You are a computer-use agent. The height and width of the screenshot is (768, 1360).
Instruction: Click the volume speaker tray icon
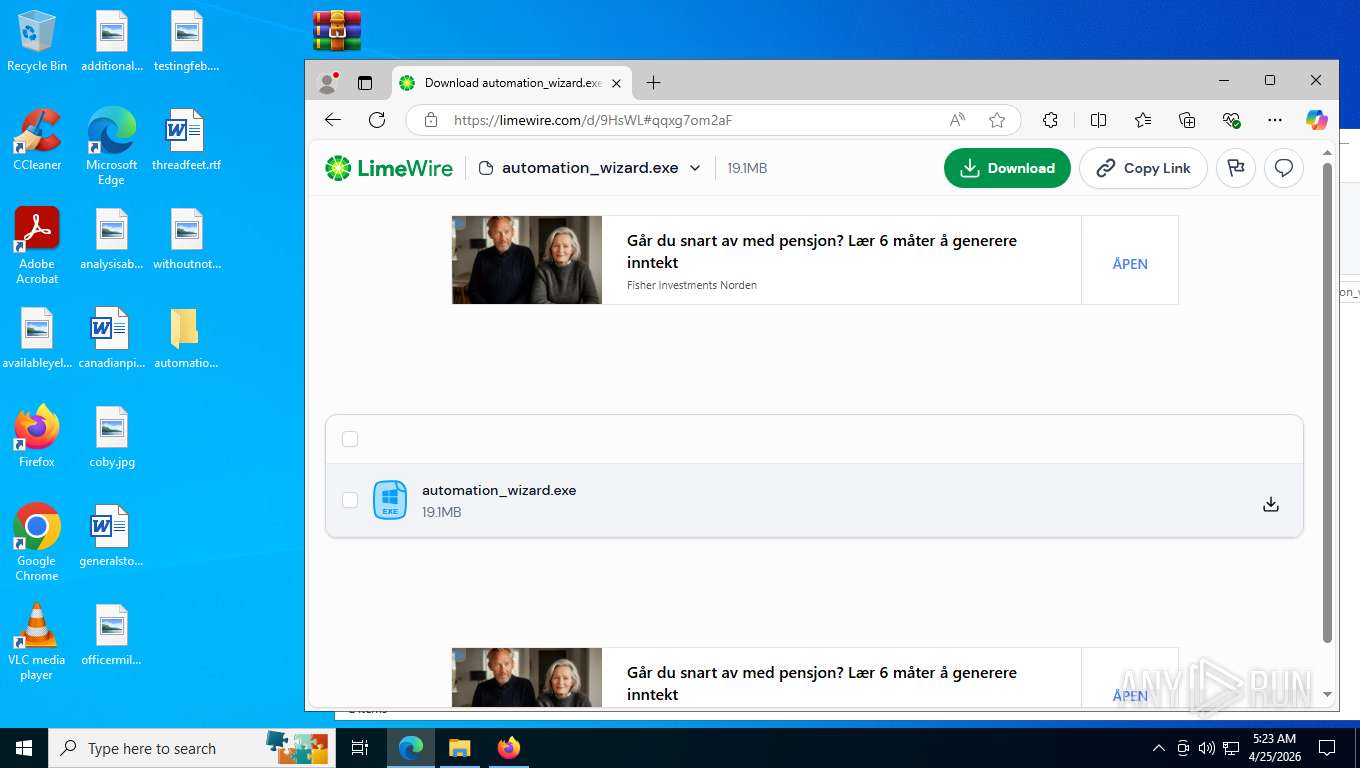pos(1207,748)
